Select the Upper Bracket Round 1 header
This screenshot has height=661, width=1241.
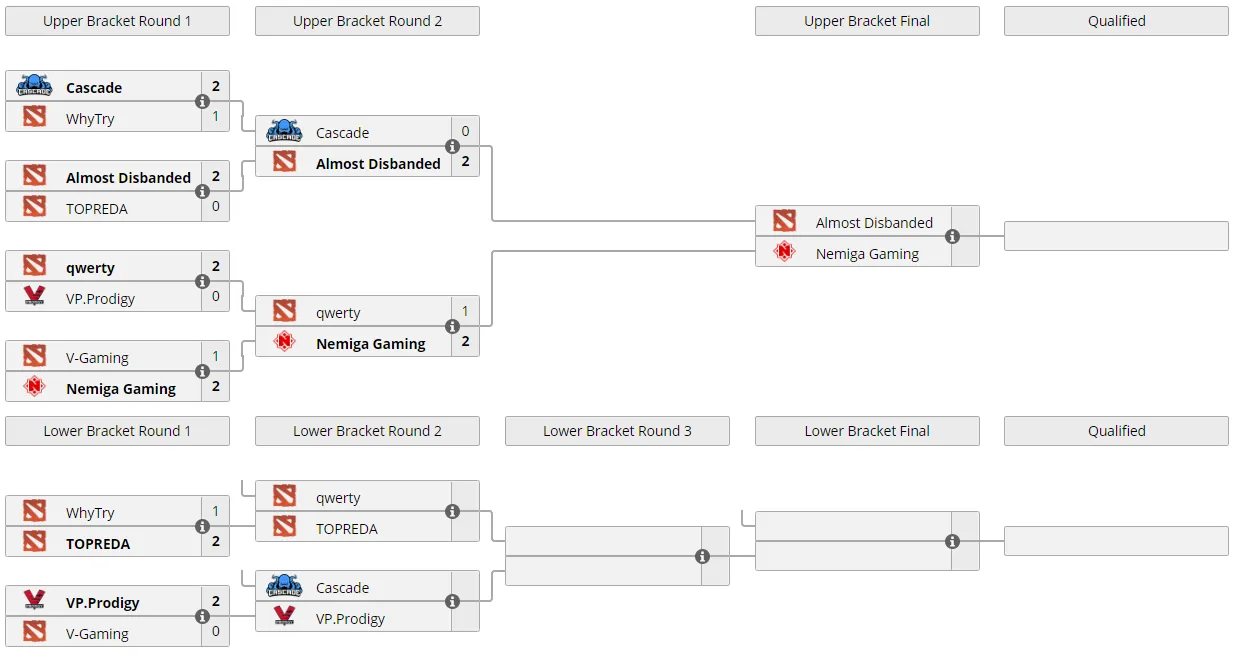117,21
